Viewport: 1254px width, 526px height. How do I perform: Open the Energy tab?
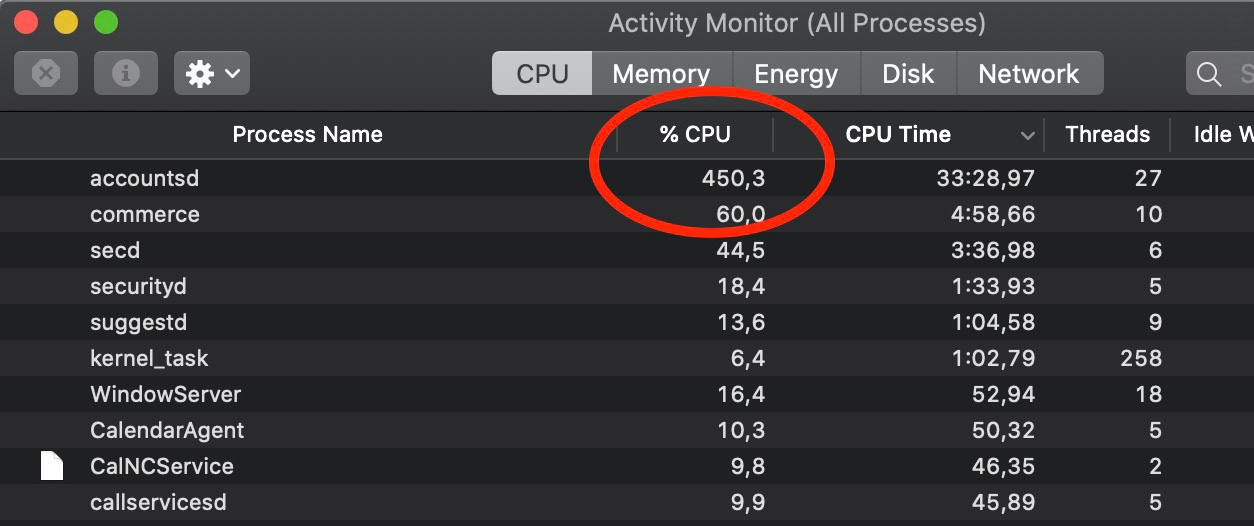point(796,74)
